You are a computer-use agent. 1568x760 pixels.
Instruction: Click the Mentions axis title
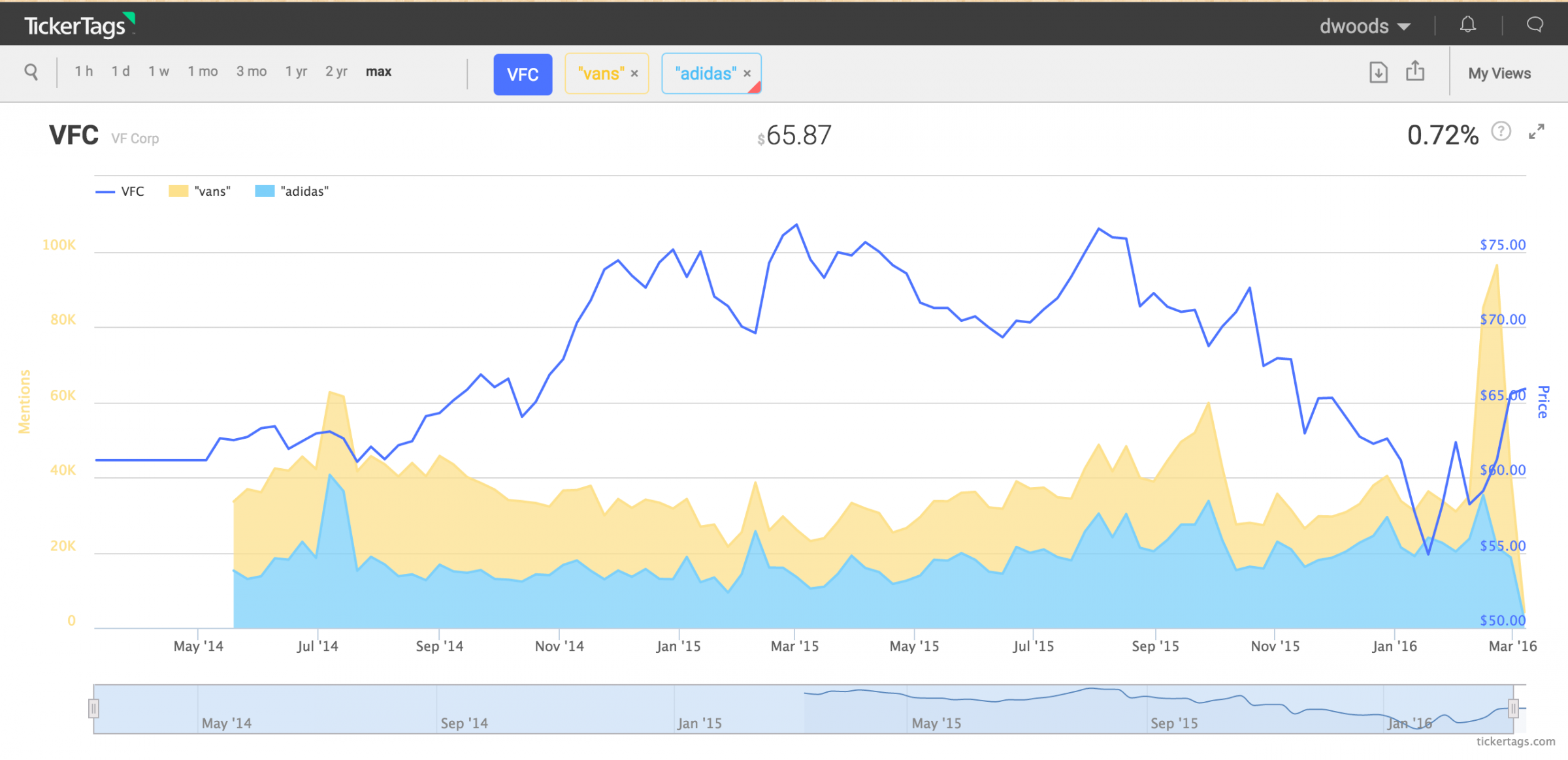(24, 402)
